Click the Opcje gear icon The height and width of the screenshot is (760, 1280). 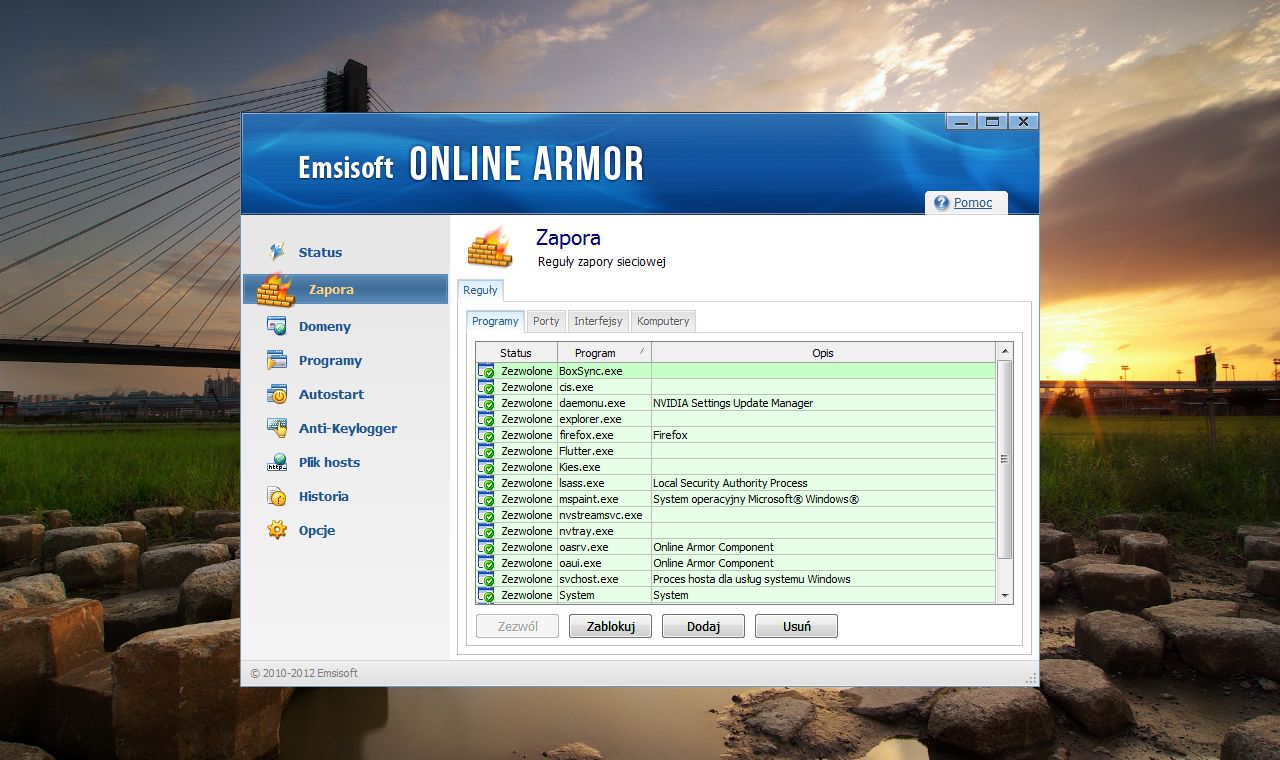(x=277, y=530)
